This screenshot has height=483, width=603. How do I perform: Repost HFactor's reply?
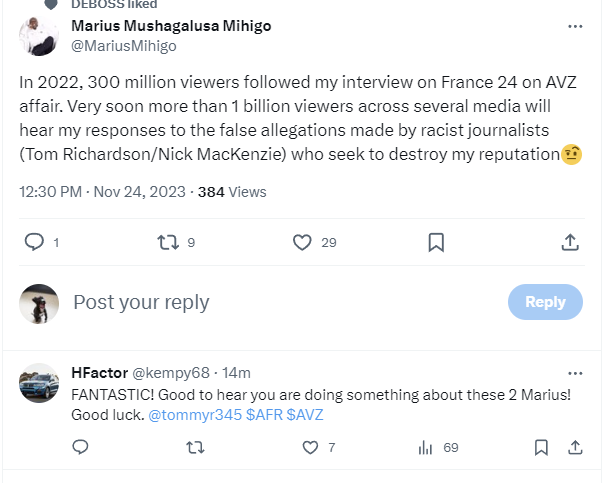195,448
